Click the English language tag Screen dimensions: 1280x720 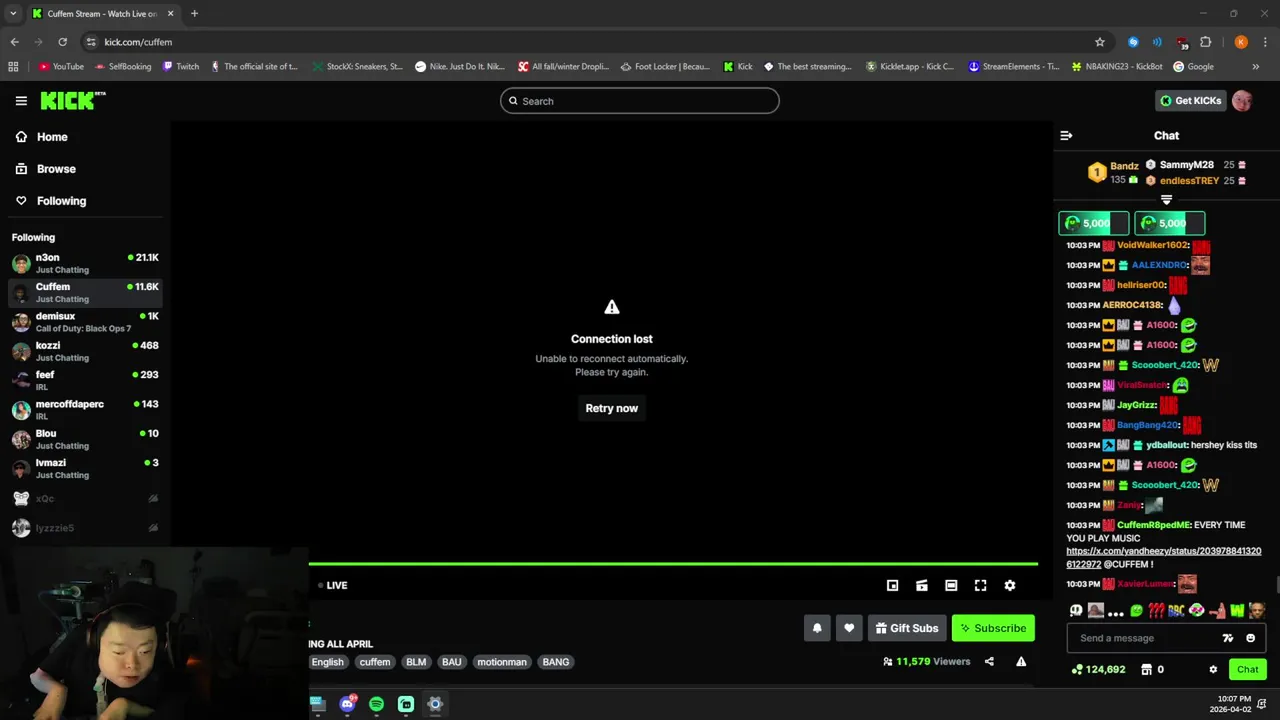pos(327,662)
